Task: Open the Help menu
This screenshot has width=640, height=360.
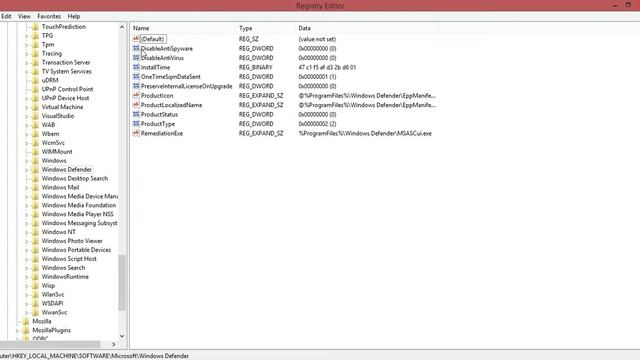Action: point(74,16)
